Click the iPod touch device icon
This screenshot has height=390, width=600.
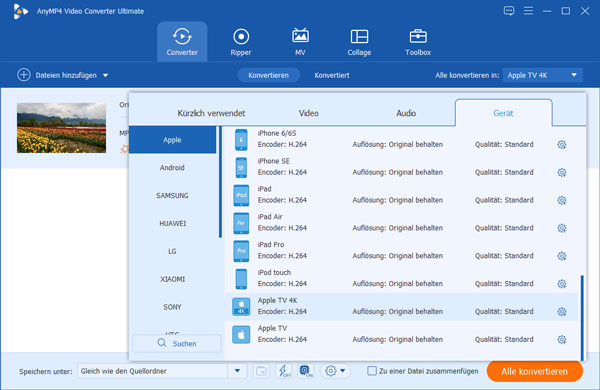coord(241,279)
